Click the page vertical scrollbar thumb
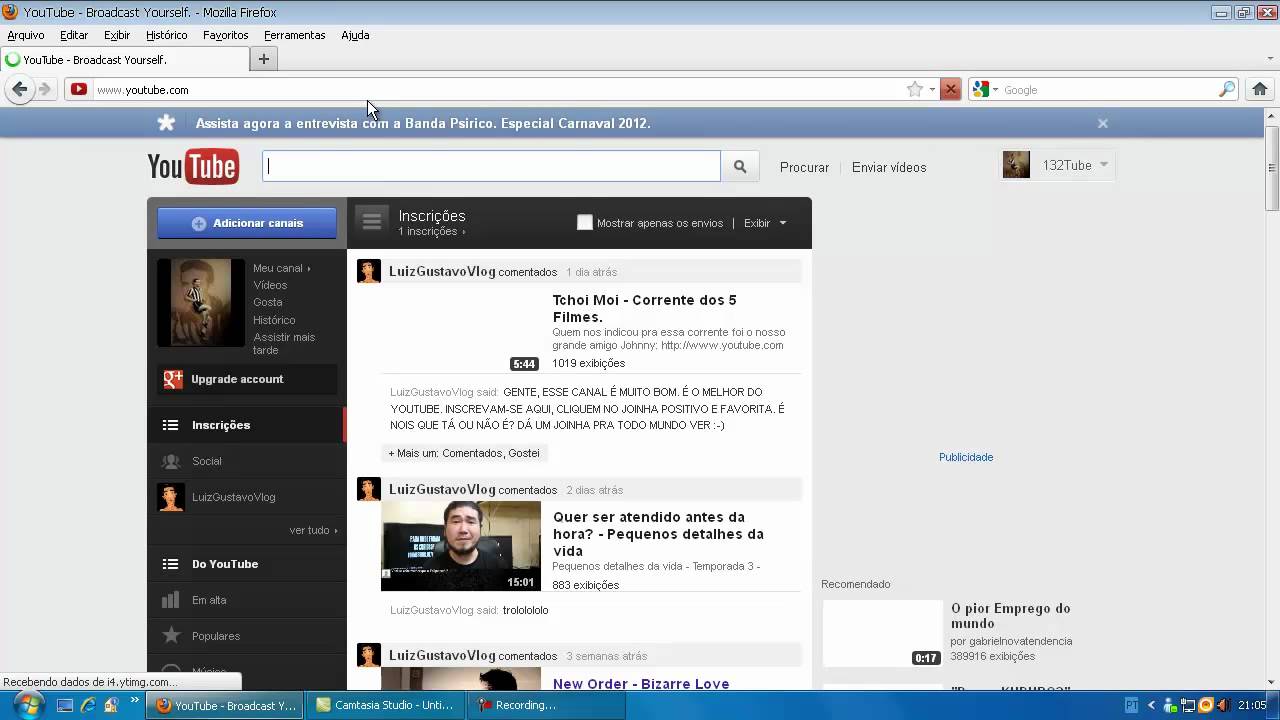This screenshot has height=720, width=1280. [x=1272, y=168]
